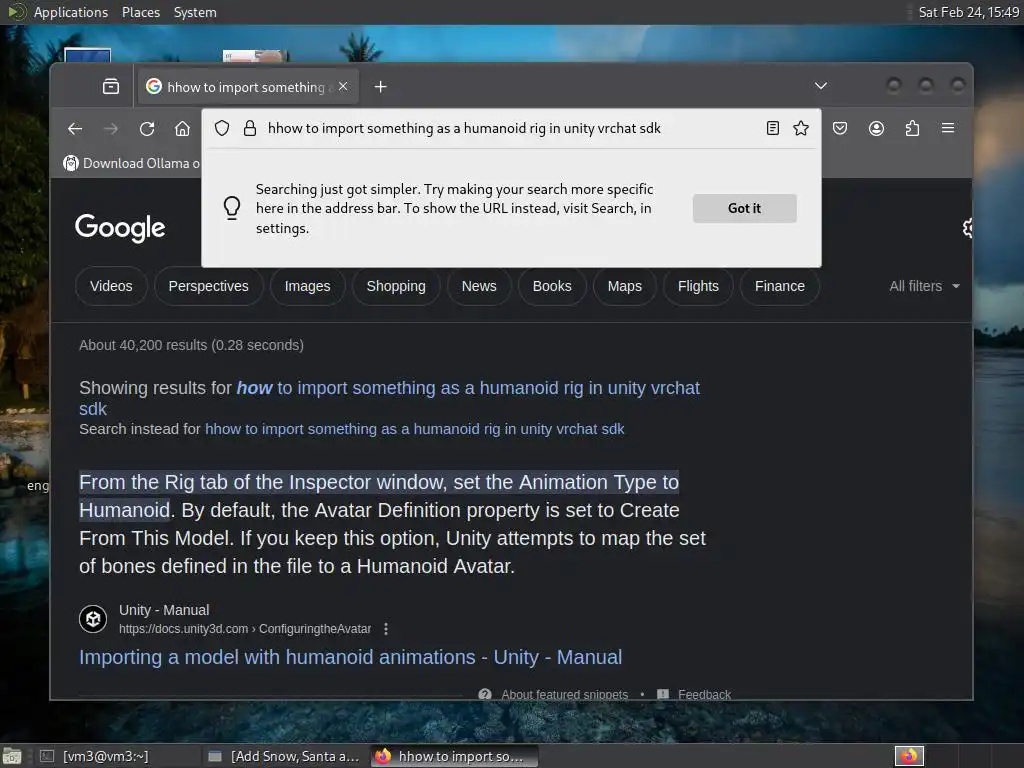1024x768 pixels.
Task: Open the Extensions puzzle icon
Action: coord(912,128)
